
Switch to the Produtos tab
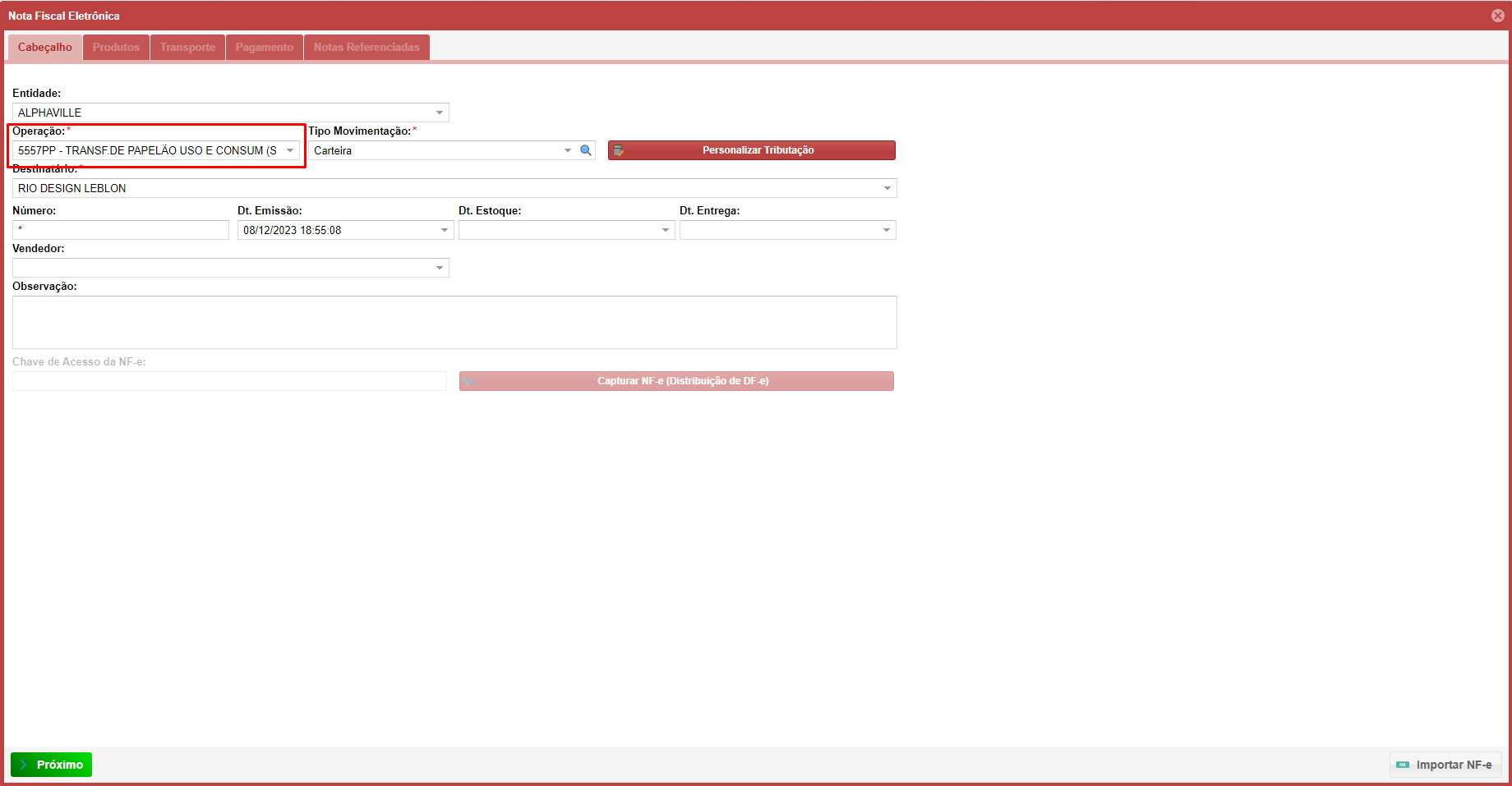click(116, 47)
